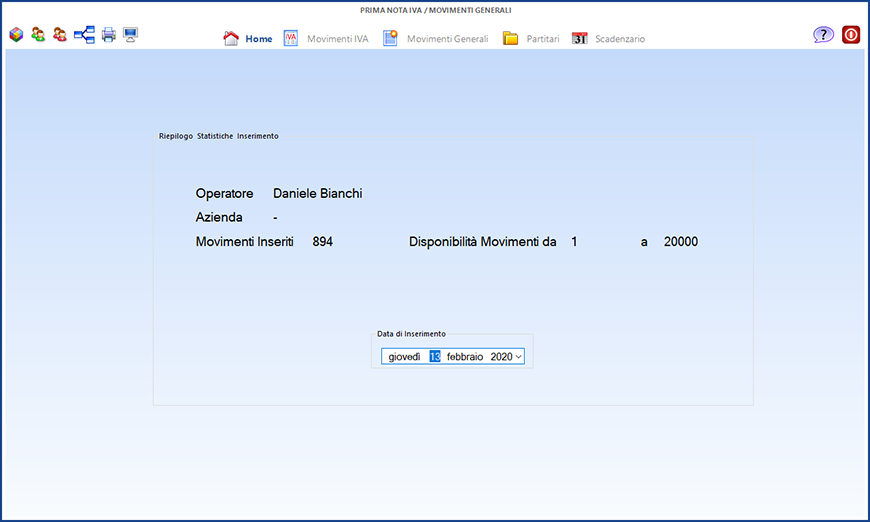
Task: Switch to Movimenti Generali tab
Action: 436,39
